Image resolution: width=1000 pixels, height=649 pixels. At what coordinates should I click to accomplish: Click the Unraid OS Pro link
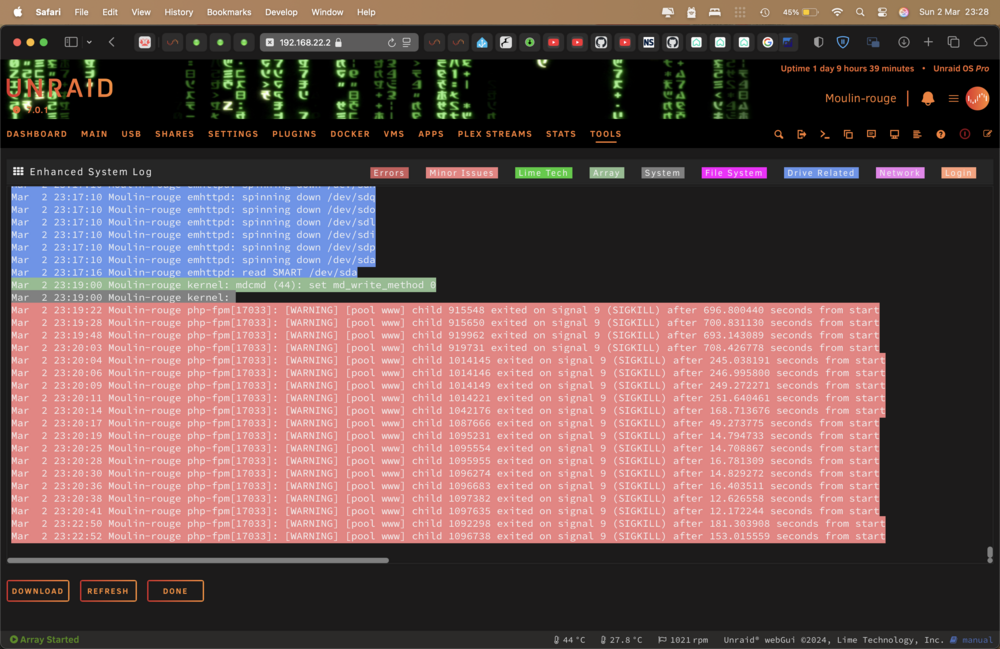tap(961, 69)
